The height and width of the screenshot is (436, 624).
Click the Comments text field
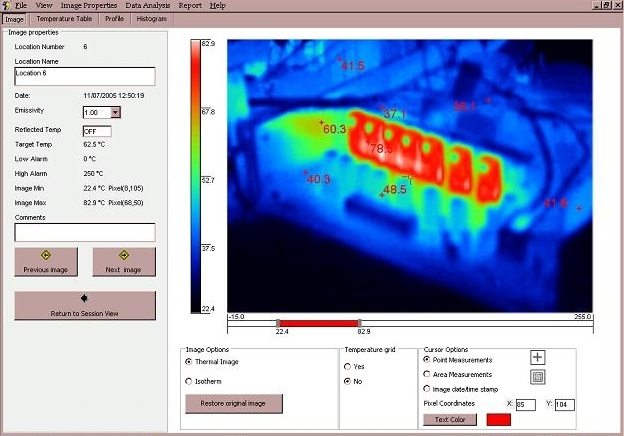85,232
